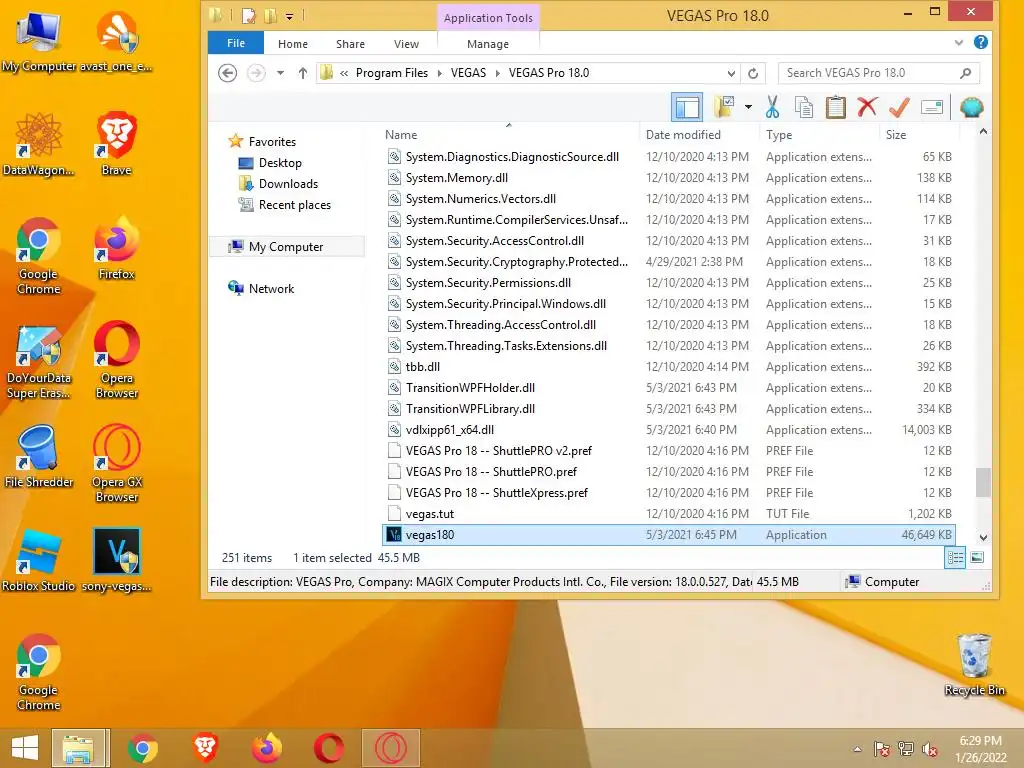Show hidden system tray icons
1024x768 pixels.
click(857, 749)
